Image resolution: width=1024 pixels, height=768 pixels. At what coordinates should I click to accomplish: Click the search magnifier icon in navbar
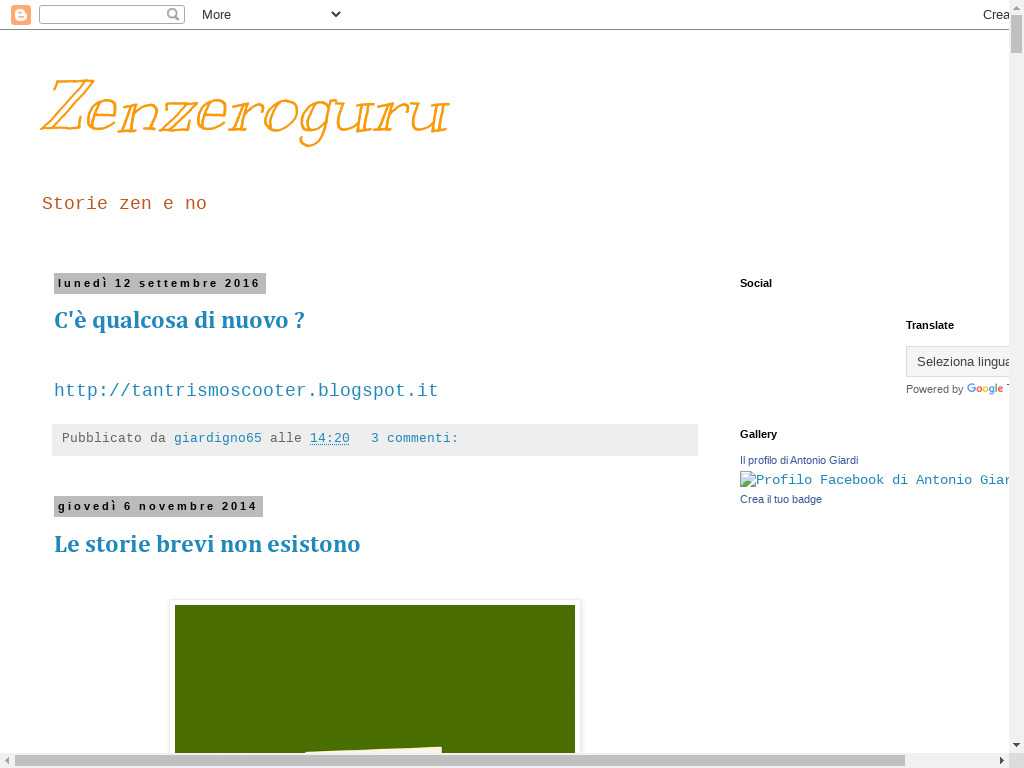[173, 15]
